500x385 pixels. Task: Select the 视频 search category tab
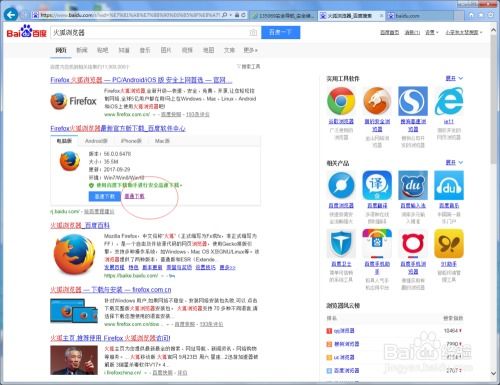pos(187,50)
